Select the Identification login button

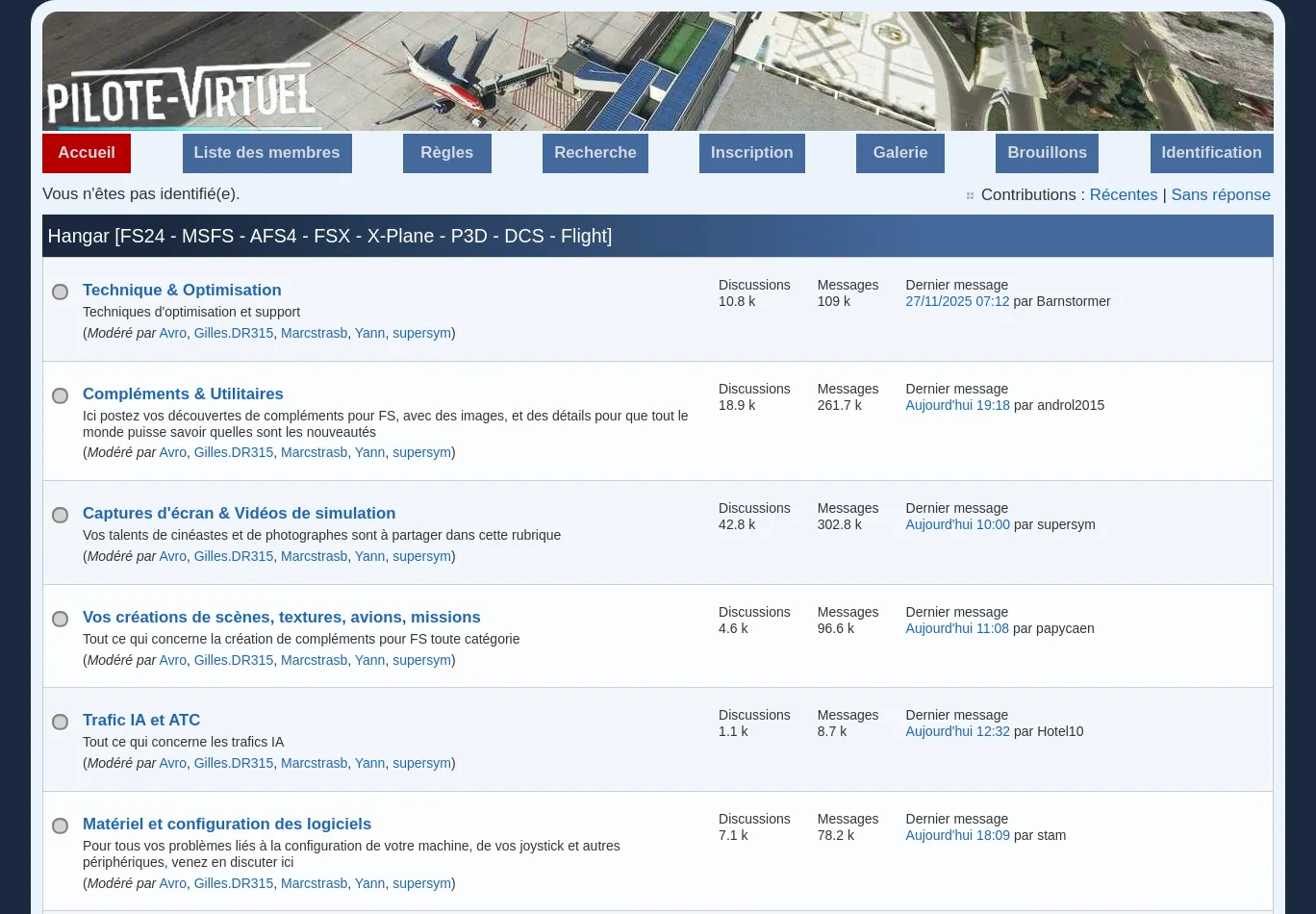tap(1211, 153)
